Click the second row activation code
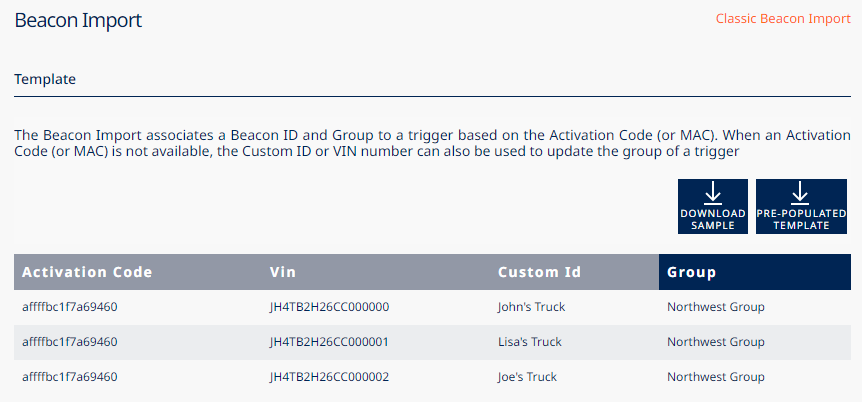 click(70, 342)
